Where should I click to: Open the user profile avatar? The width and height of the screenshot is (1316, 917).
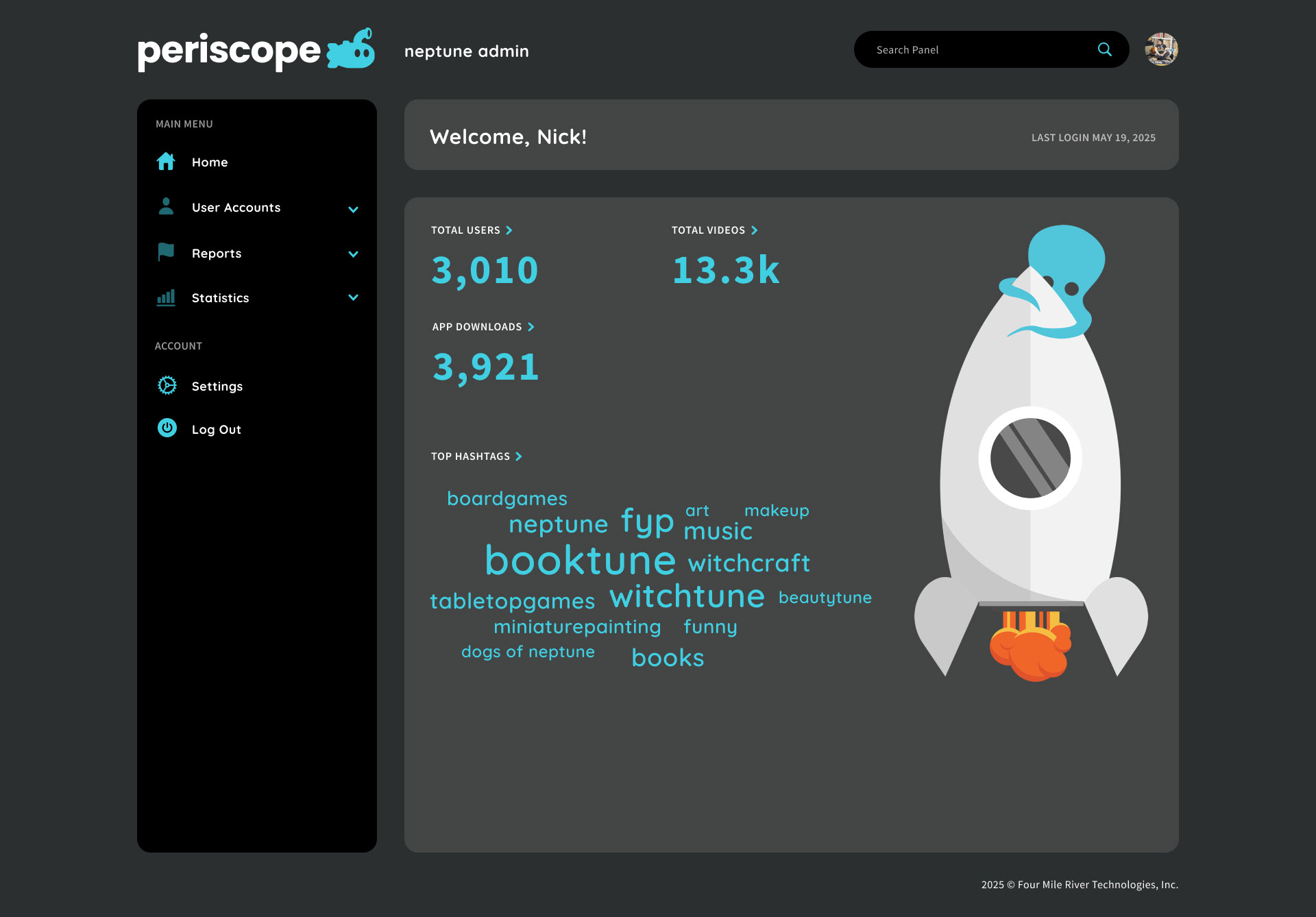tap(1161, 49)
